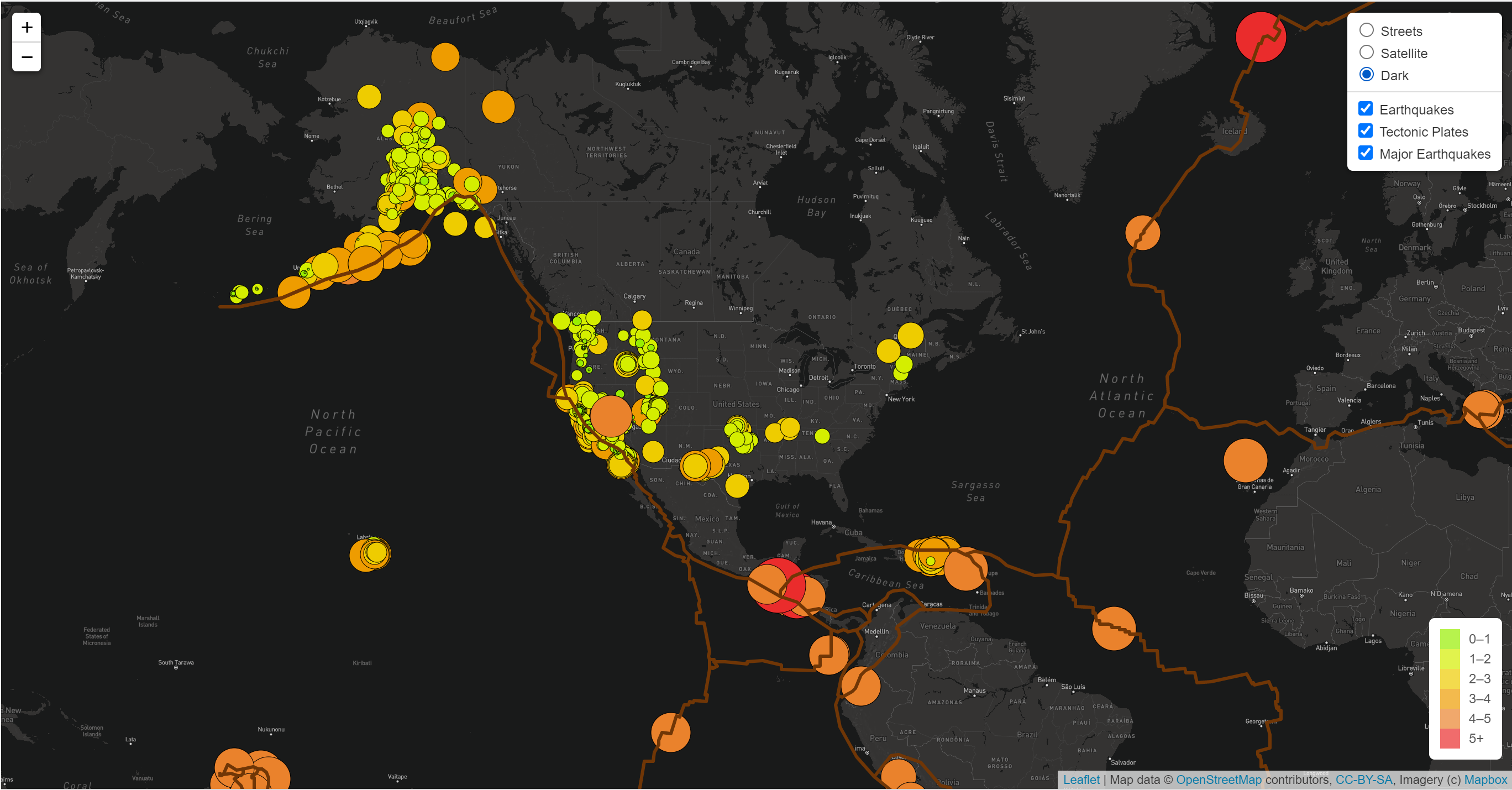Image resolution: width=1512 pixels, height=790 pixels.
Task: Click the earthquake marker in the Beaufort Sea
Action: (x=445, y=57)
